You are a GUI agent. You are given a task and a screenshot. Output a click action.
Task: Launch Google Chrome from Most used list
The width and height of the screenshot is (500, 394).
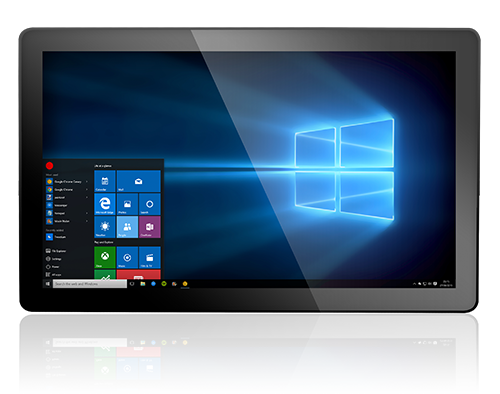(60, 189)
